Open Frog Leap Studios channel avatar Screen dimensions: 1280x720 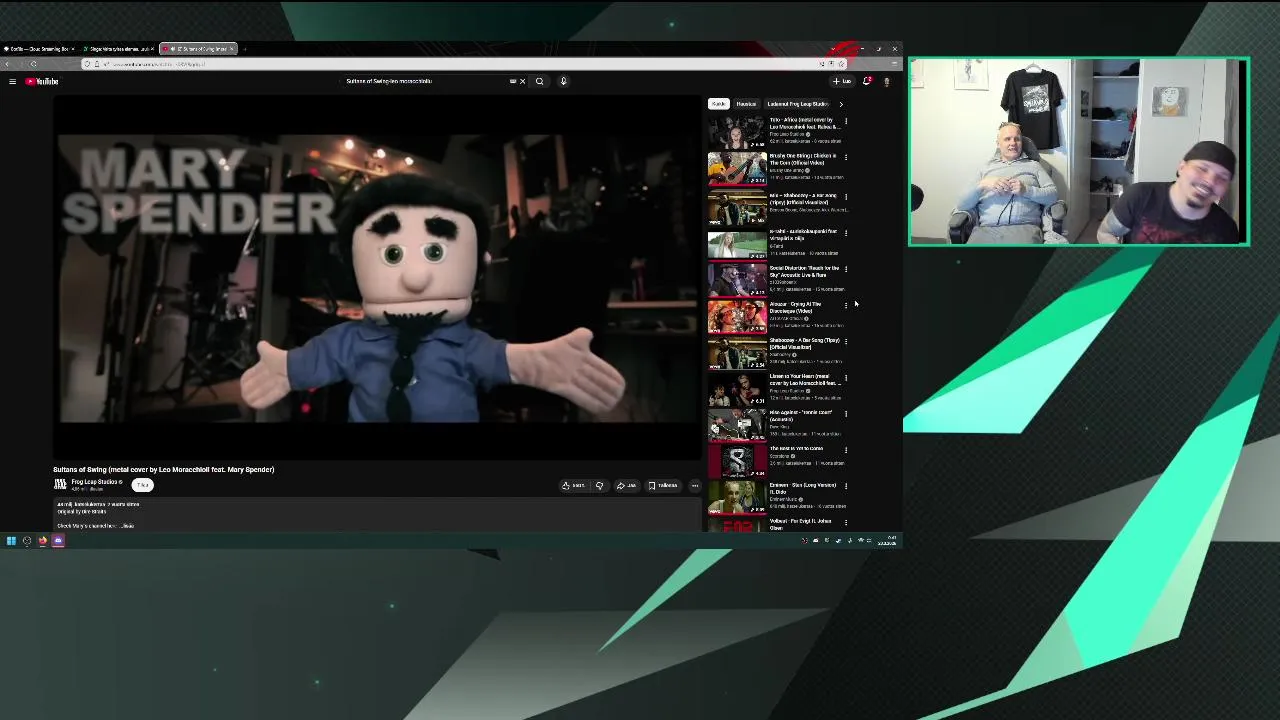[60, 484]
